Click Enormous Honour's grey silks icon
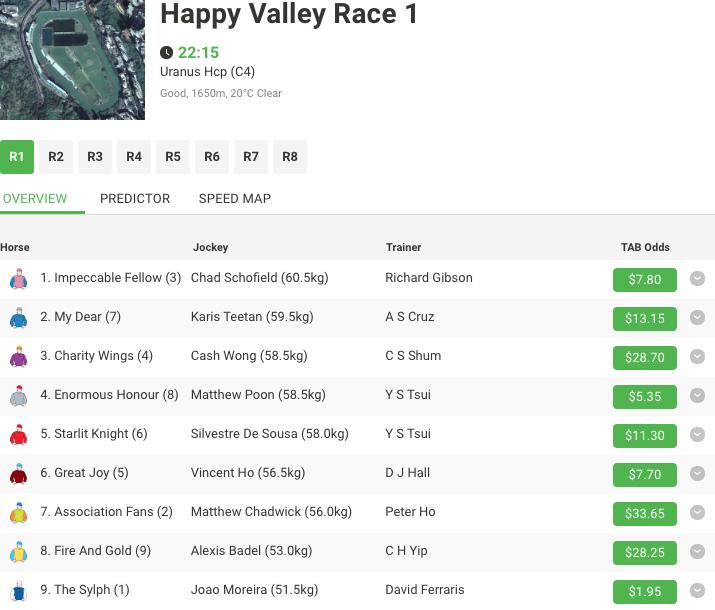The height and width of the screenshot is (610, 715). point(18,396)
